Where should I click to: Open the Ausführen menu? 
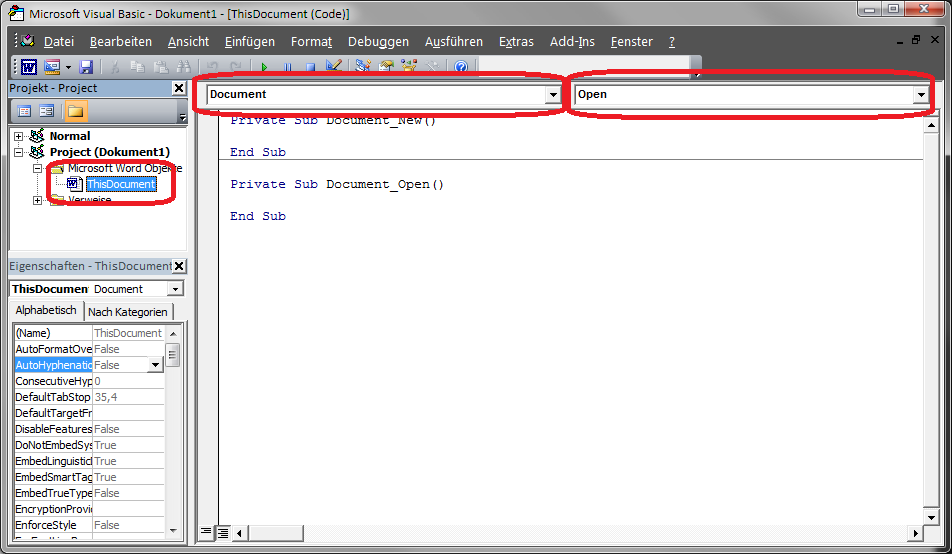click(454, 41)
